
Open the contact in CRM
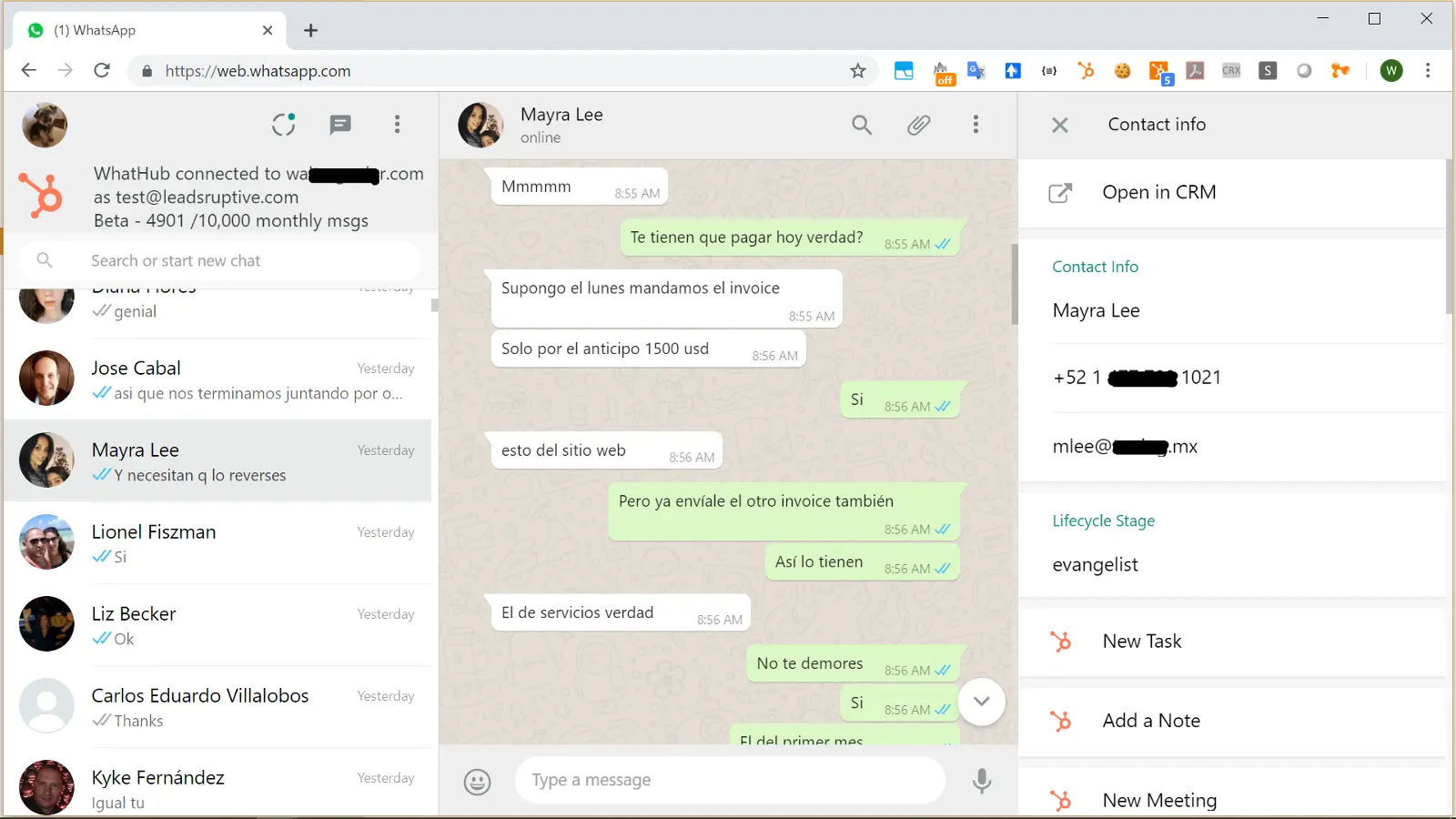click(x=1158, y=192)
